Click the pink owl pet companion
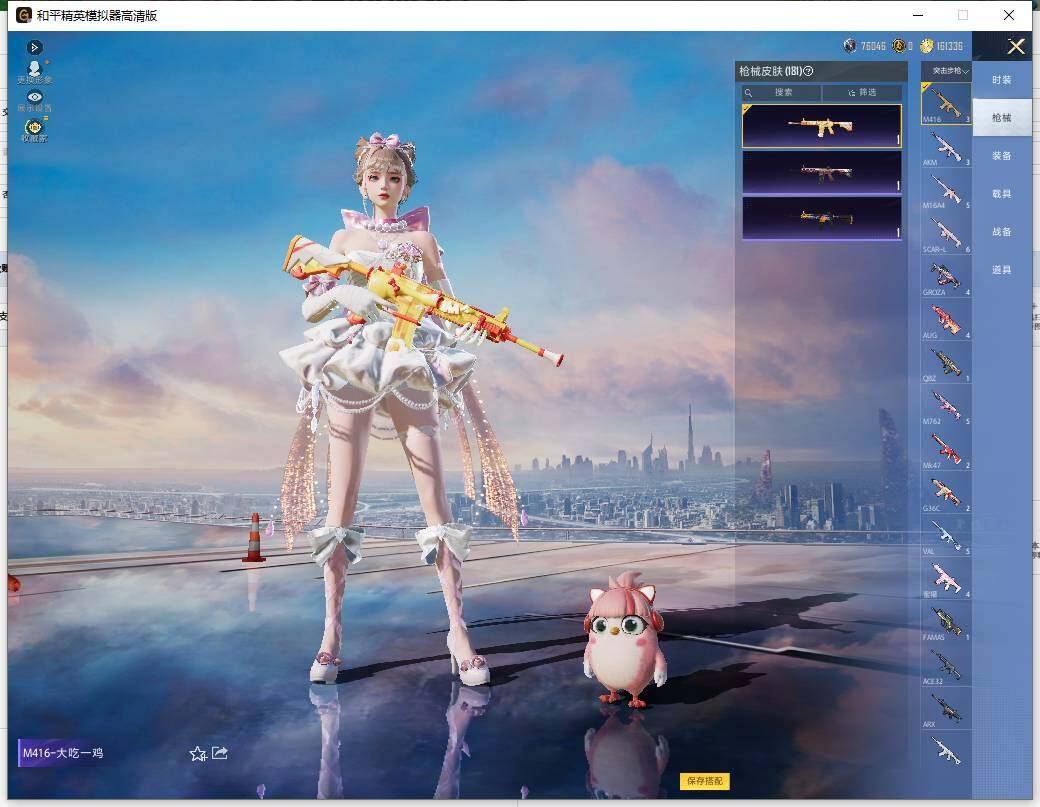The height and width of the screenshot is (807, 1040). coord(623,640)
